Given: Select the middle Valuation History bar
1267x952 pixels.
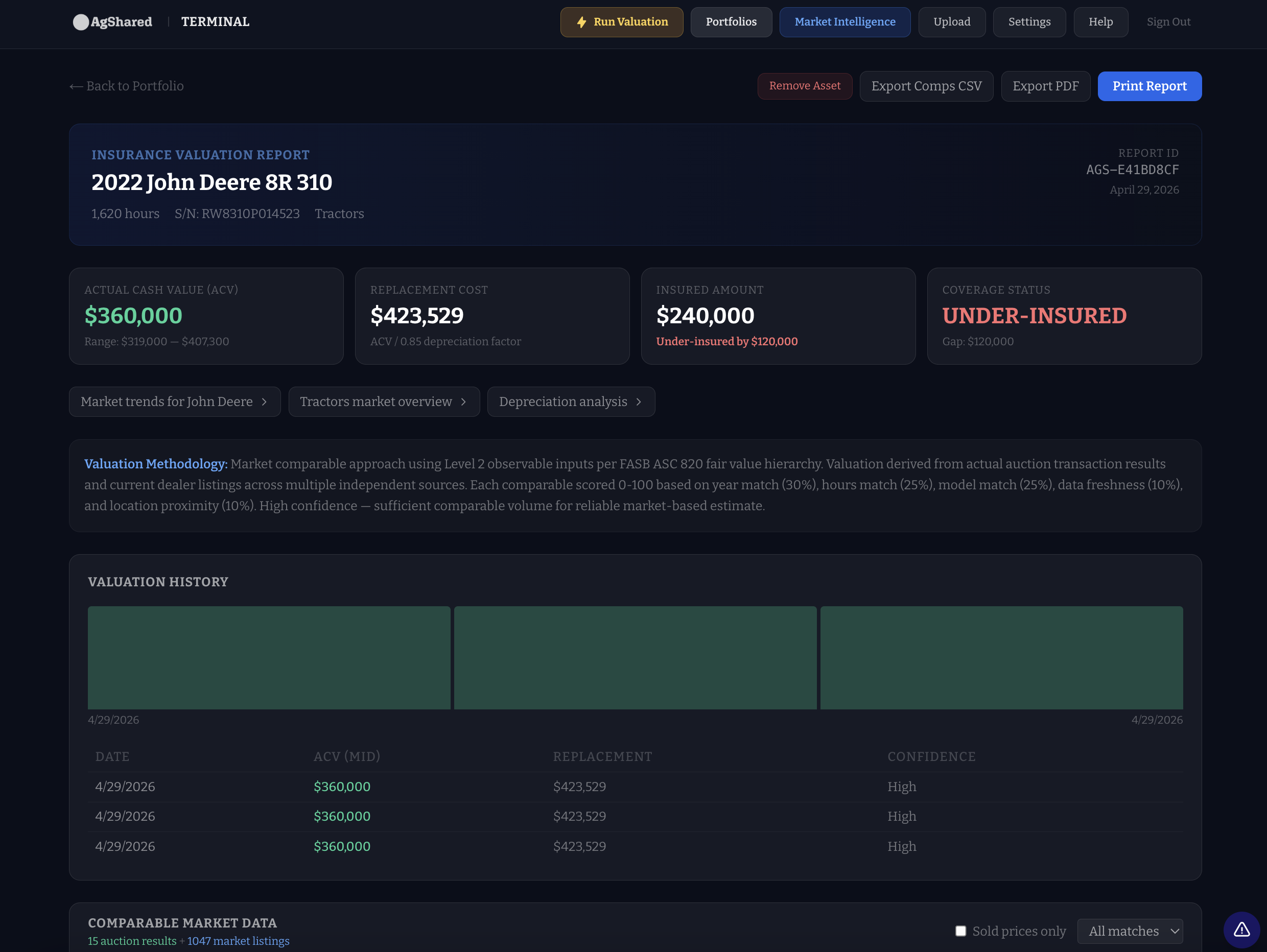Looking at the screenshot, I should pos(635,658).
